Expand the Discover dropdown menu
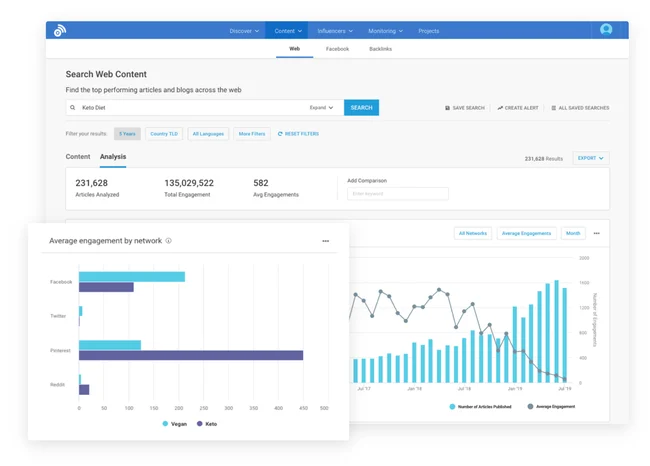The width and height of the screenshot is (650, 466). click(x=244, y=31)
